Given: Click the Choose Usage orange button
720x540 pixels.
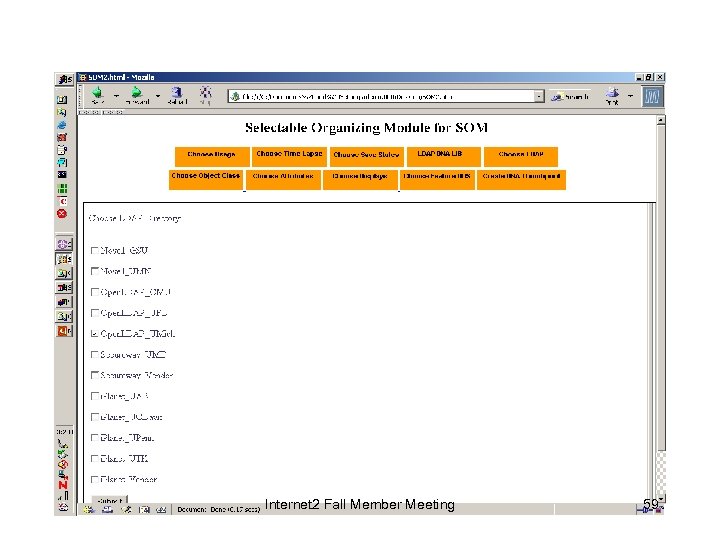Looking at the screenshot, I should [x=212, y=157].
